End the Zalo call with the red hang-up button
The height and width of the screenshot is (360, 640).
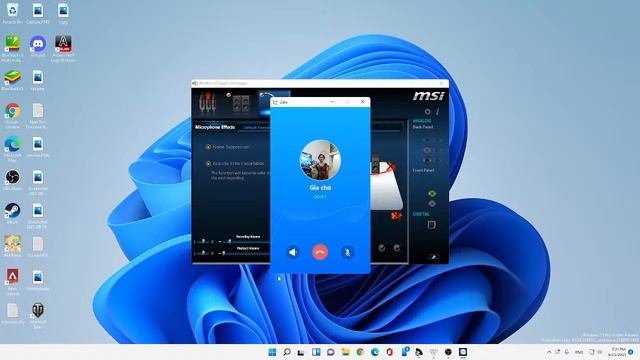[320, 252]
